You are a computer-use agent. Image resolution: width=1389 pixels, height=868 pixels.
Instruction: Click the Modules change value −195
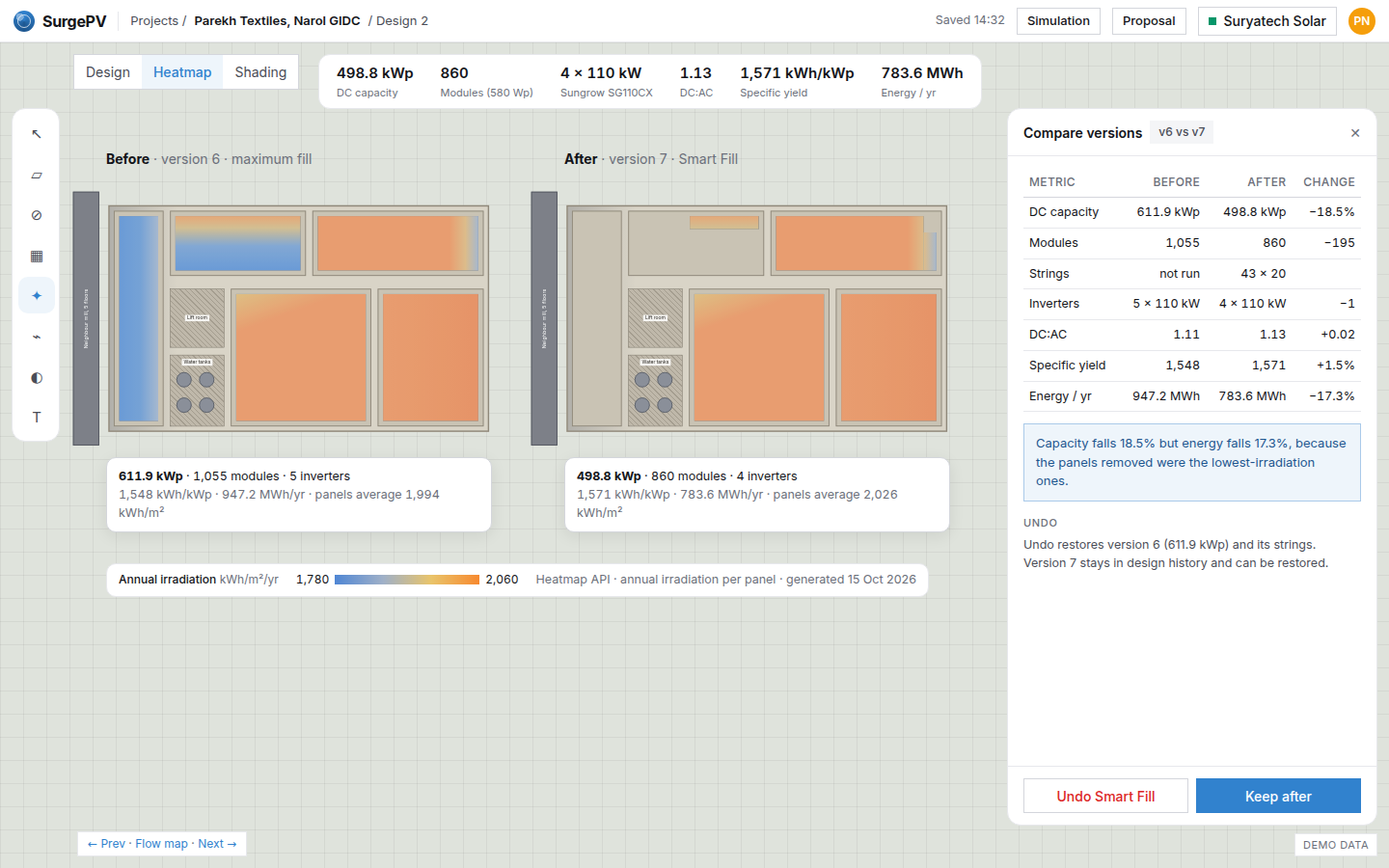pos(1340,243)
